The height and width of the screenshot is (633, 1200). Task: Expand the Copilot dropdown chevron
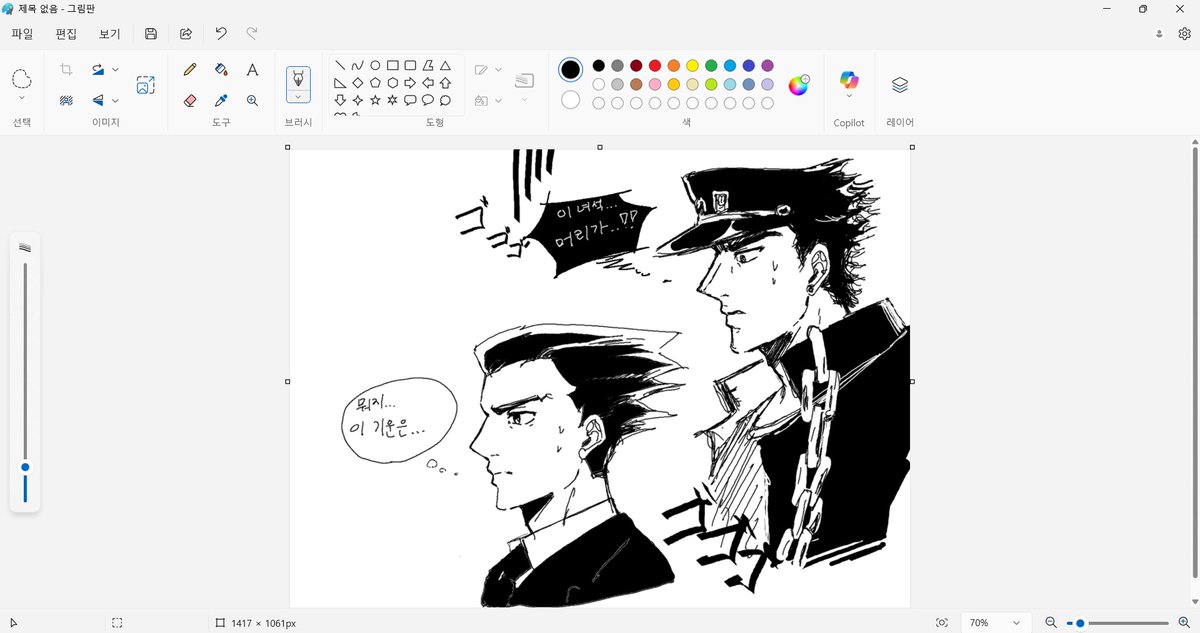coord(849,97)
